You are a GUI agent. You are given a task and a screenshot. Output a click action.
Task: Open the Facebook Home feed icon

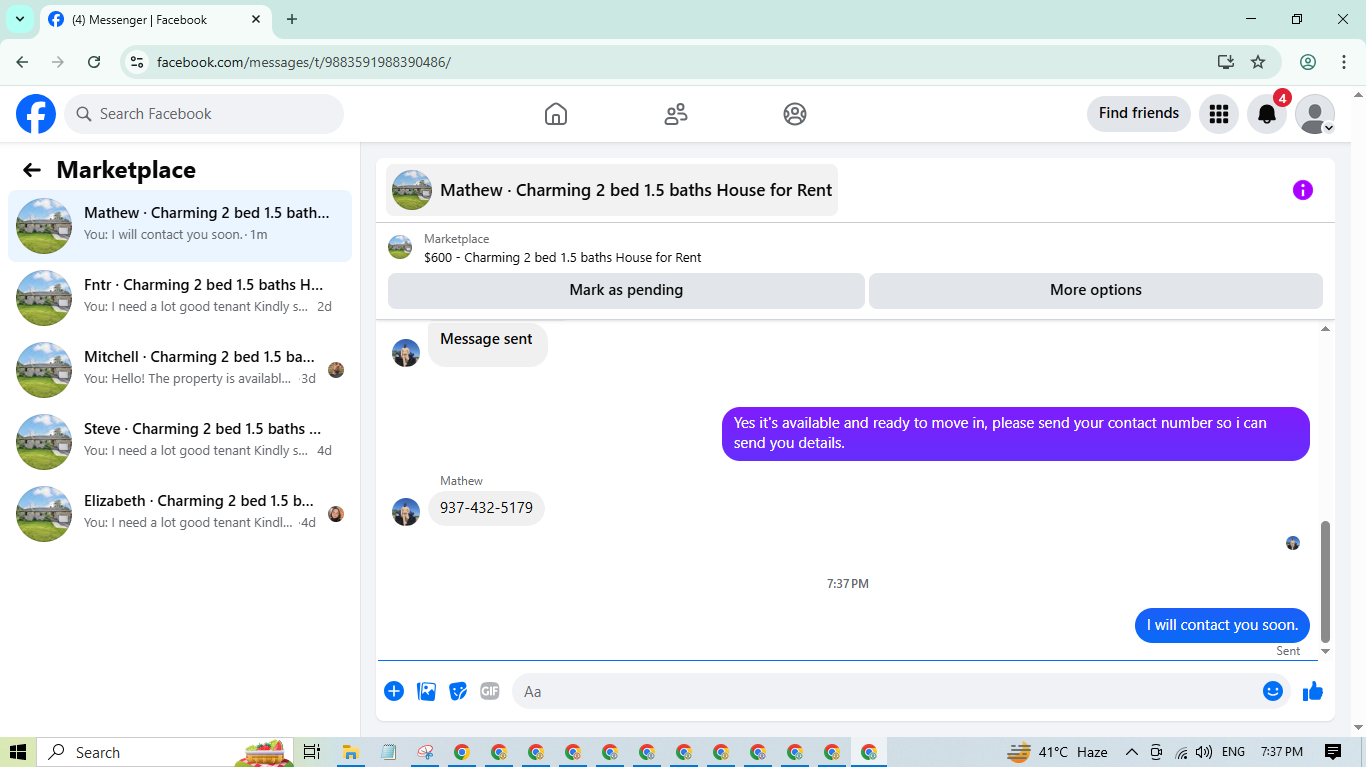(556, 114)
